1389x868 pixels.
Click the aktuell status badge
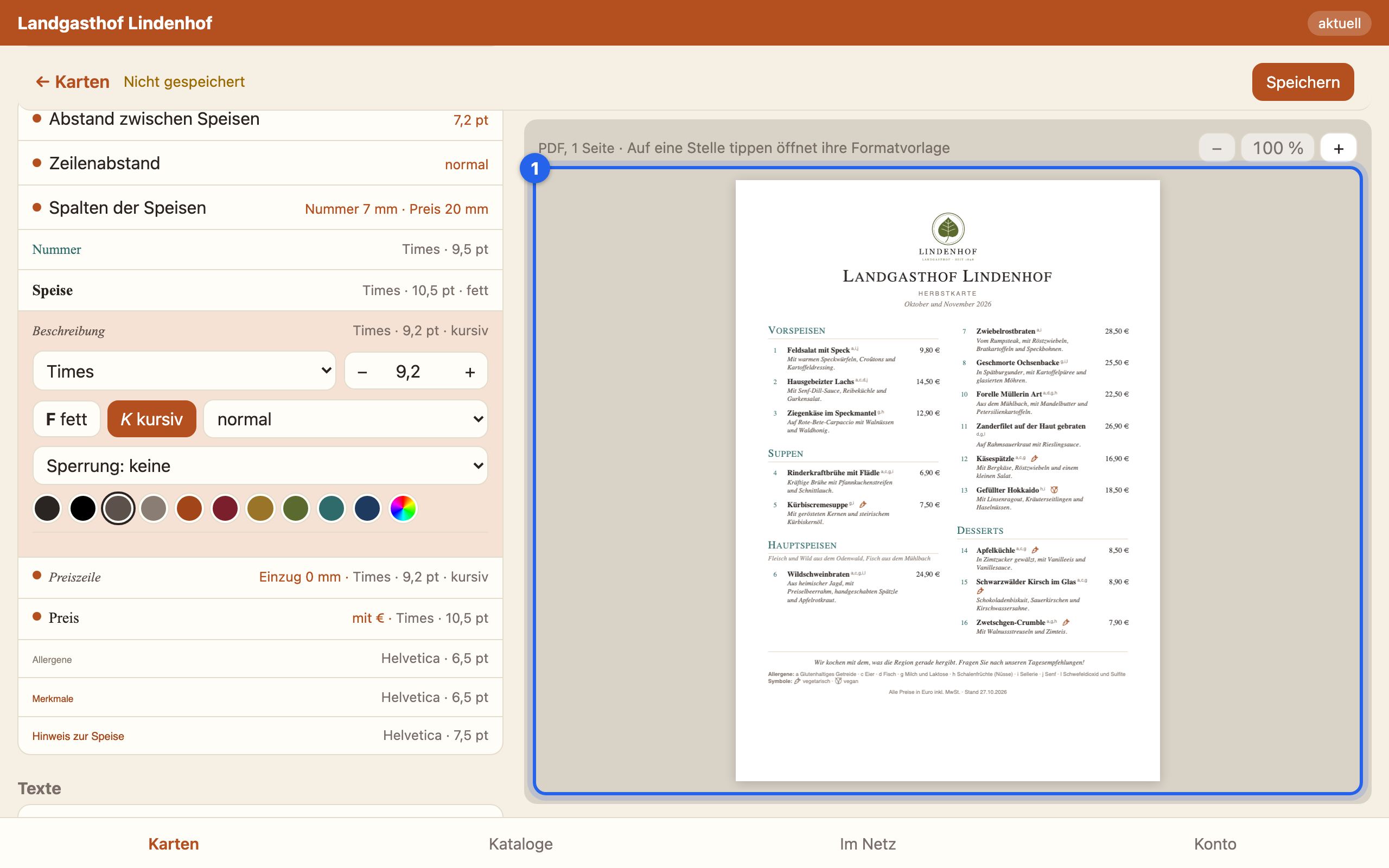pyautogui.click(x=1339, y=23)
